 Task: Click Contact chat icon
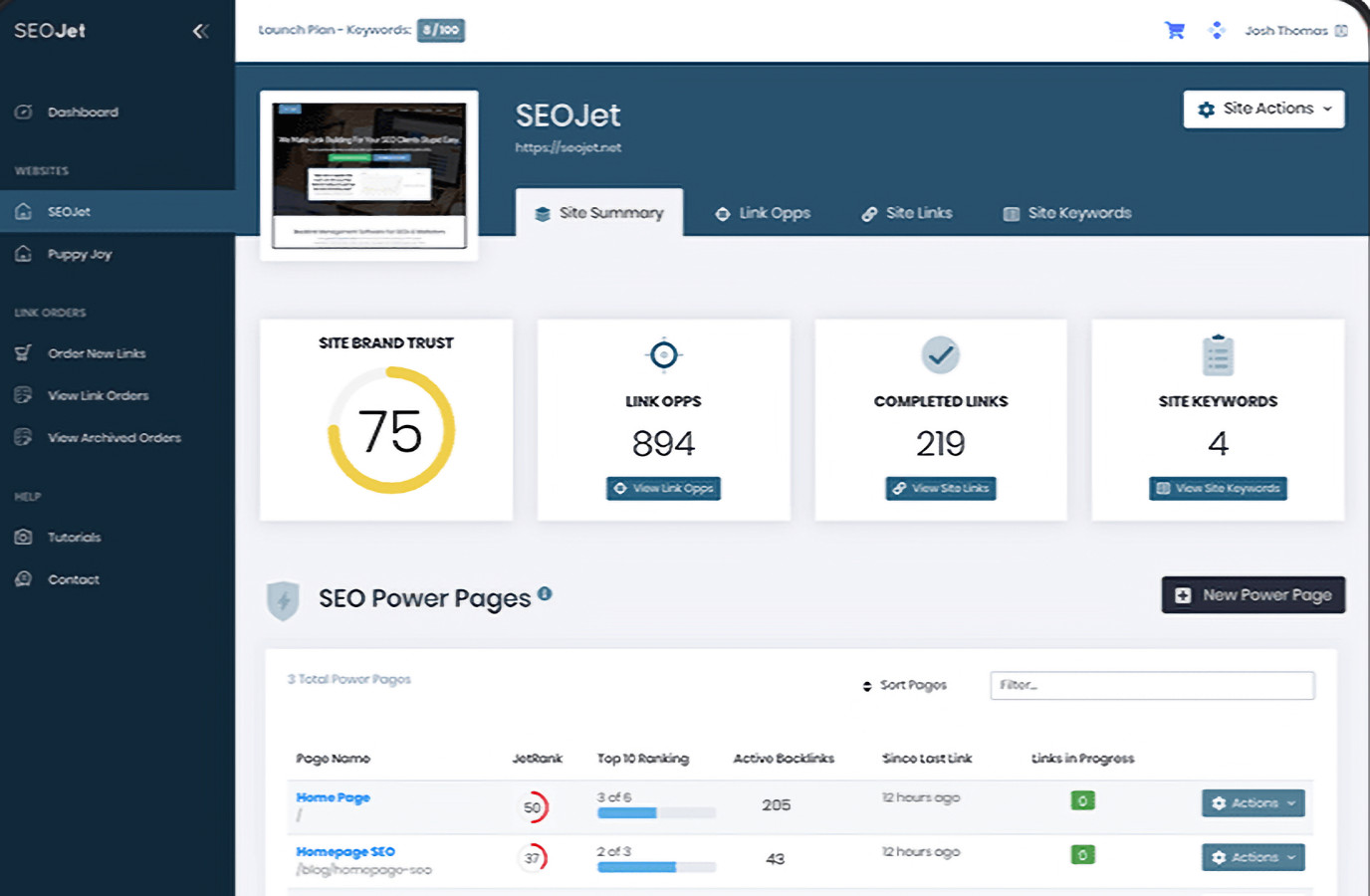24,579
